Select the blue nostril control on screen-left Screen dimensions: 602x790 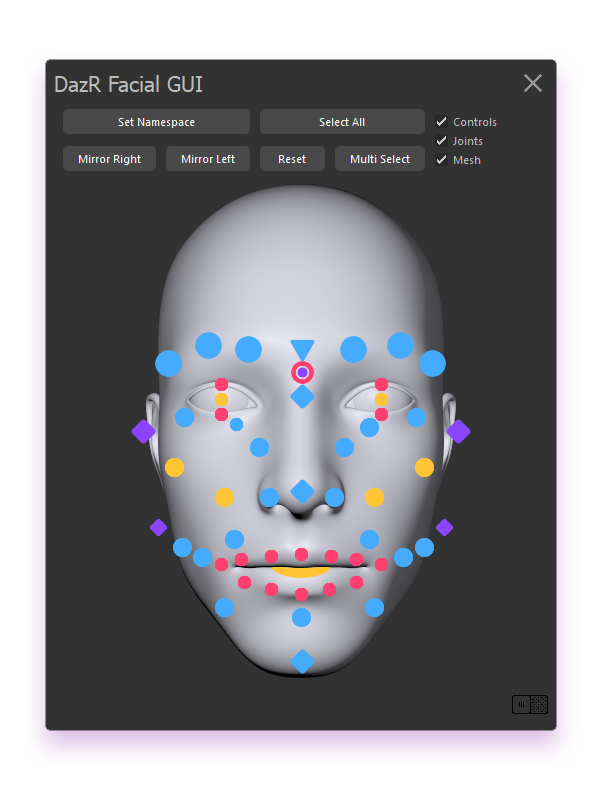[269, 497]
